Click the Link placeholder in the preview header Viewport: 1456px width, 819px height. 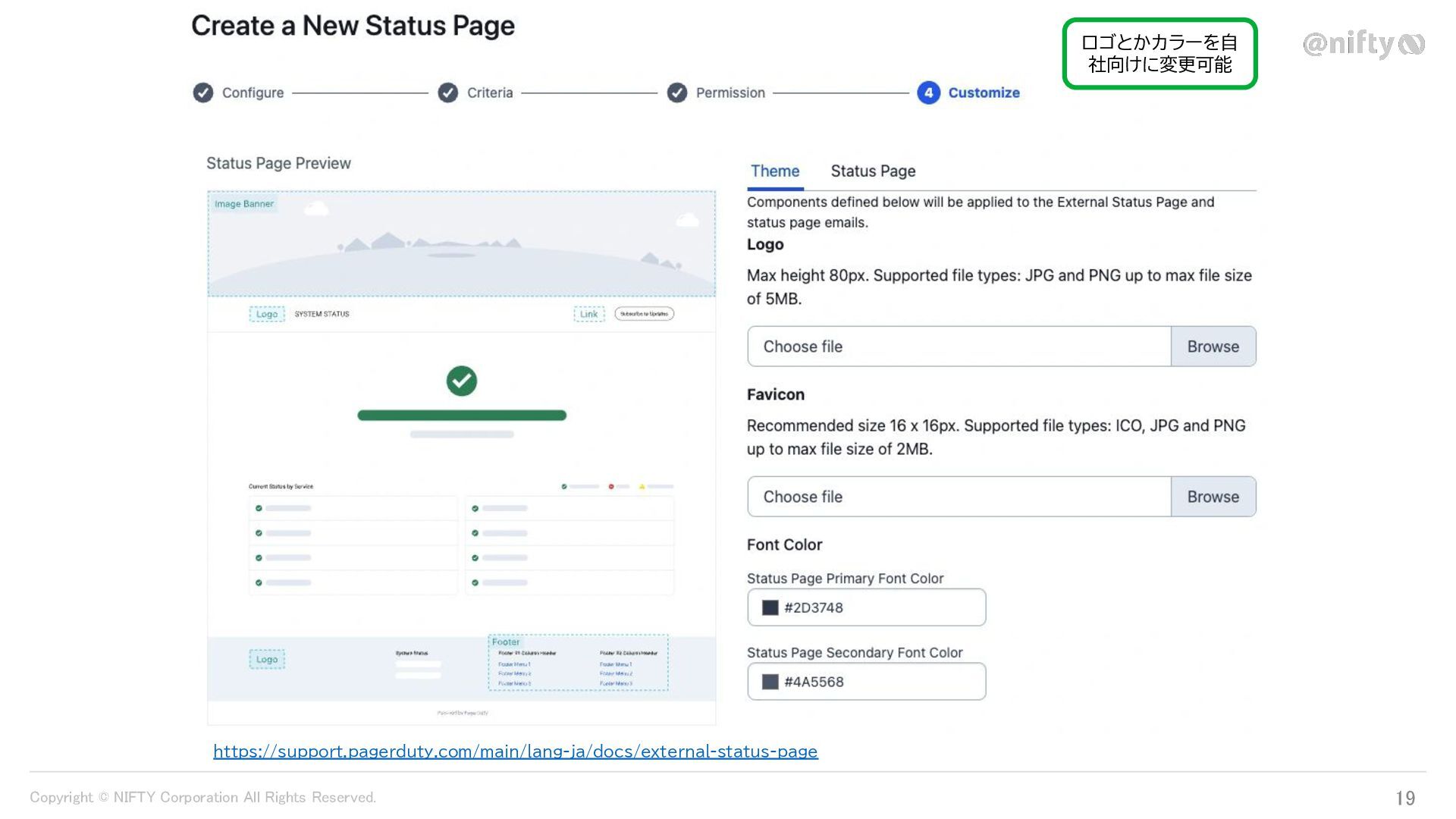tap(589, 314)
